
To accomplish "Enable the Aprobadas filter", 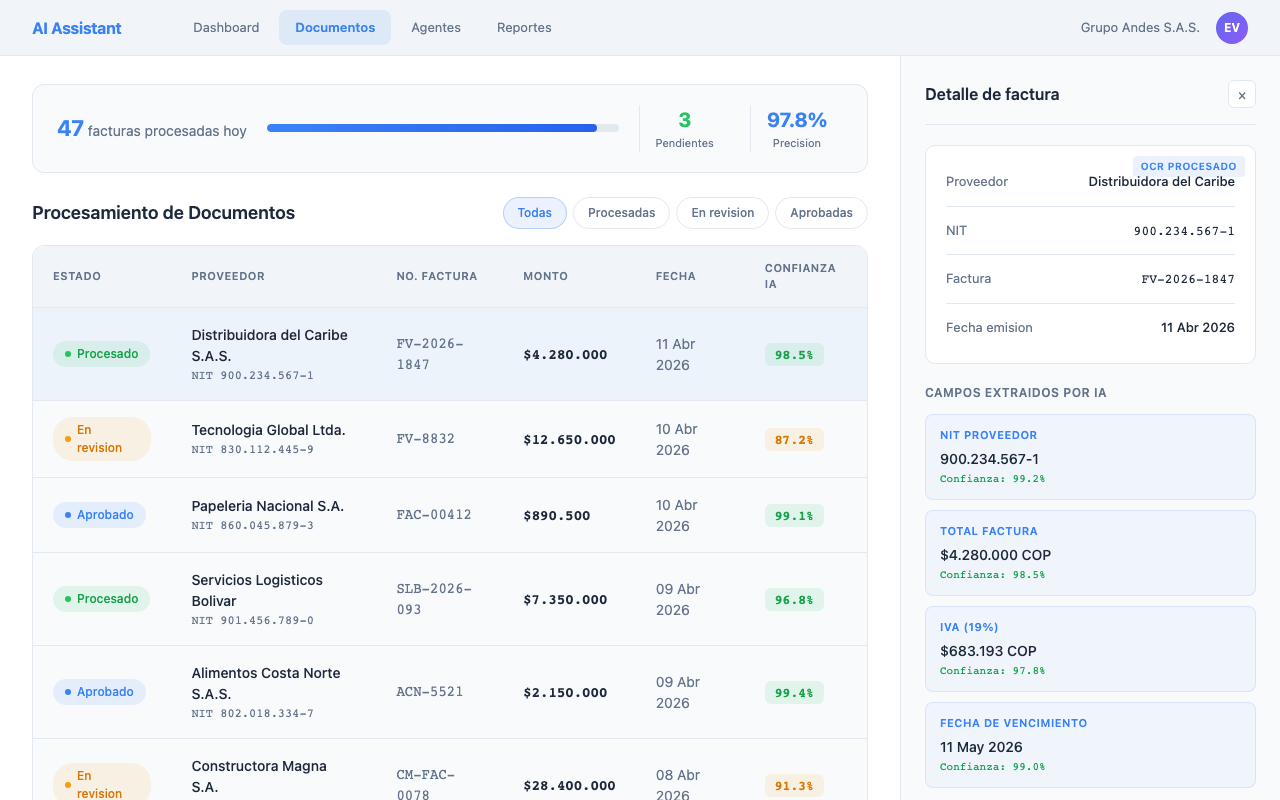I will (821, 212).
